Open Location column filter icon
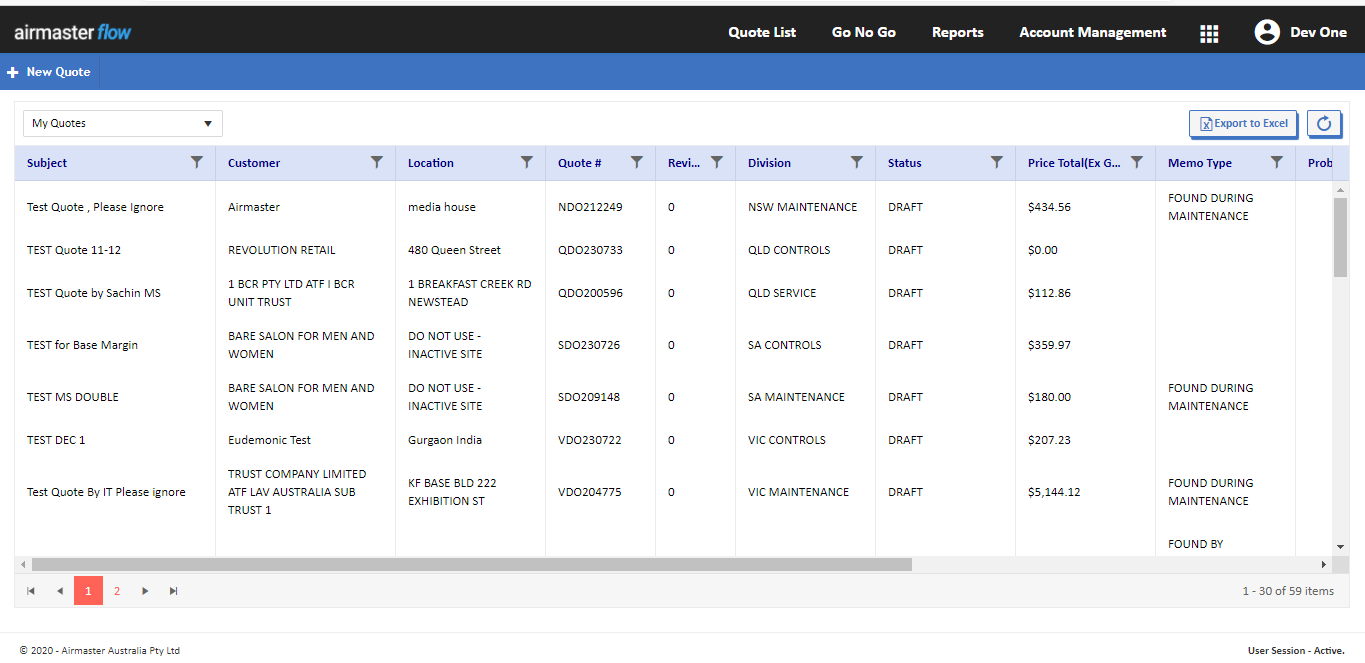The width and height of the screenshot is (1365, 663). pyautogui.click(x=527, y=162)
